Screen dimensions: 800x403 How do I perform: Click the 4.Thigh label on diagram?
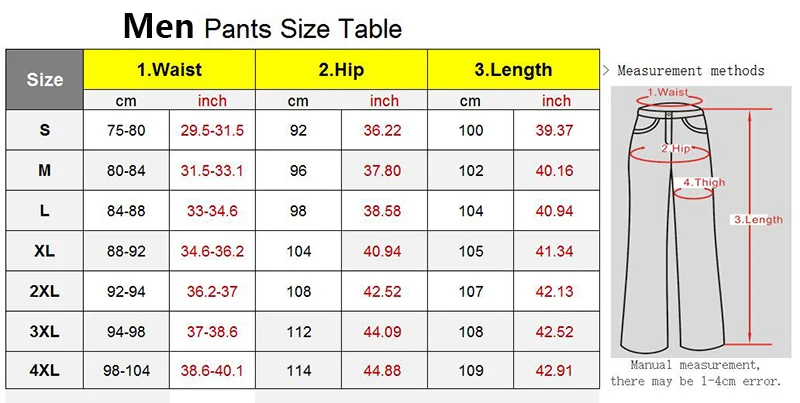pyautogui.click(x=704, y=183)
